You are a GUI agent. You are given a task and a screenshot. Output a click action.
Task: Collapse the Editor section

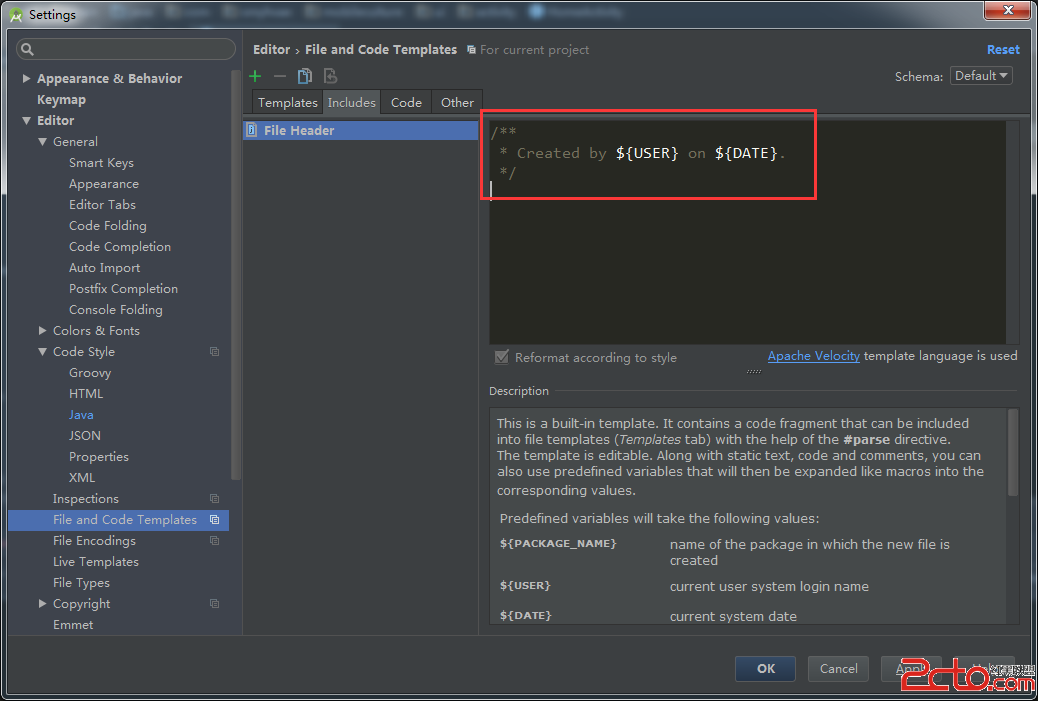pyautogui.click(x=26, y=120)
